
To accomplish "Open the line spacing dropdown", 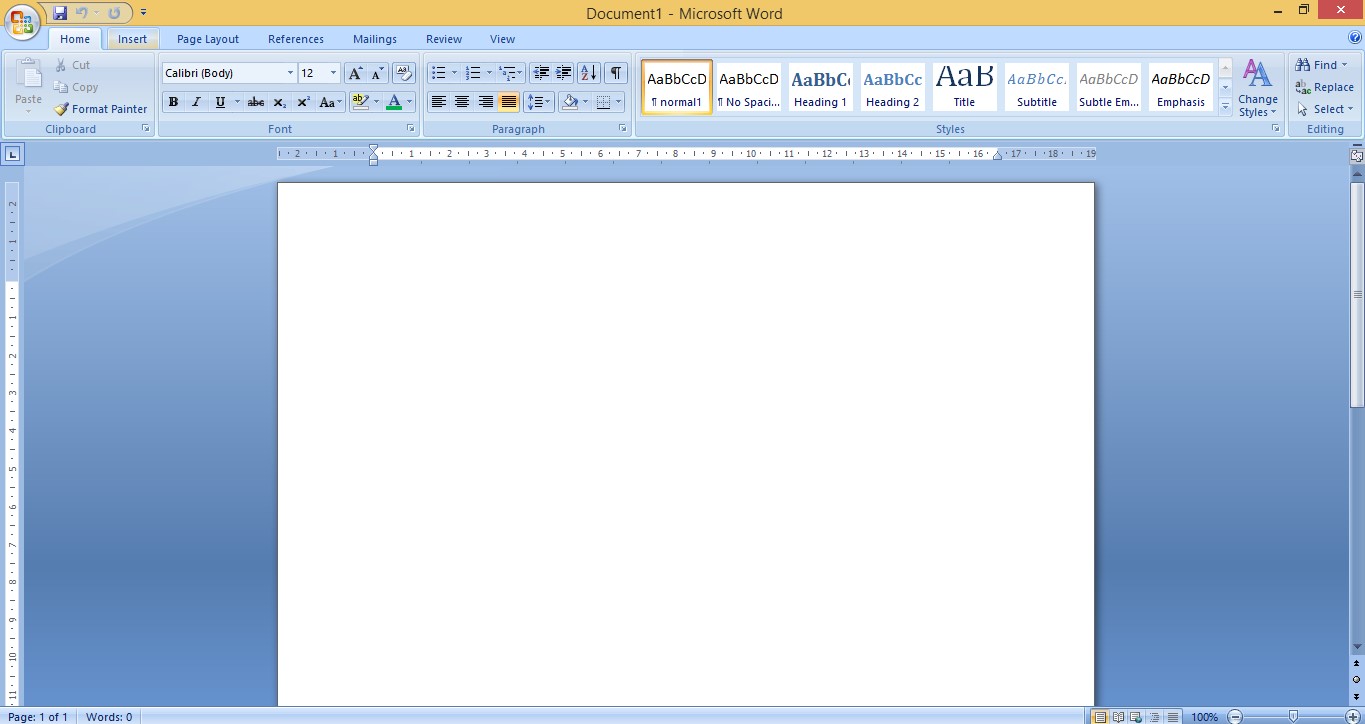I will coord(539,102).
